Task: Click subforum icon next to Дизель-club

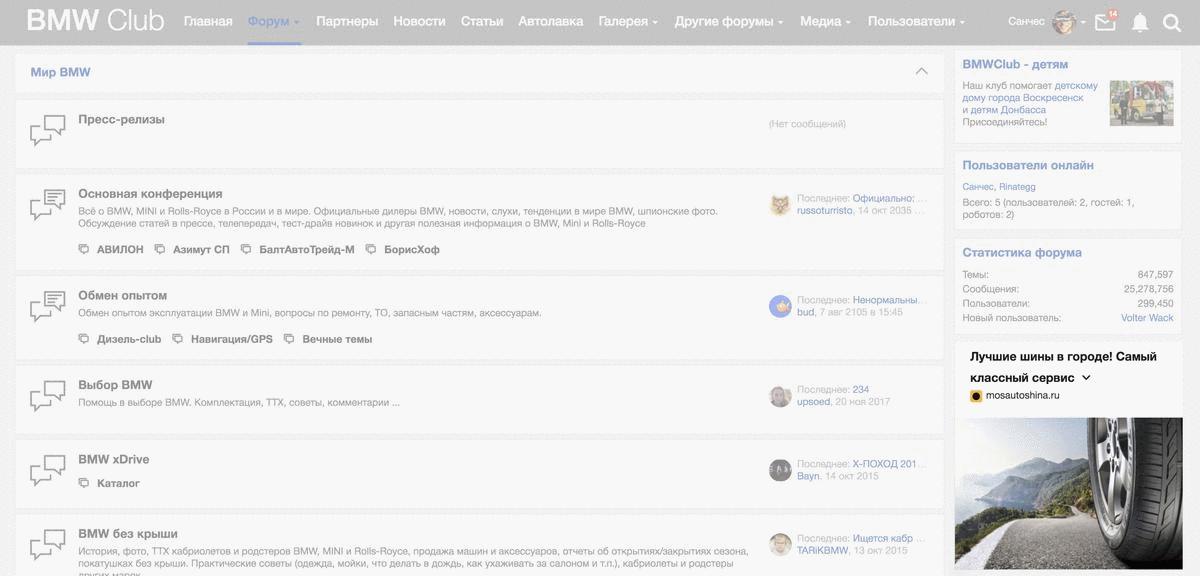Action: 84,339
